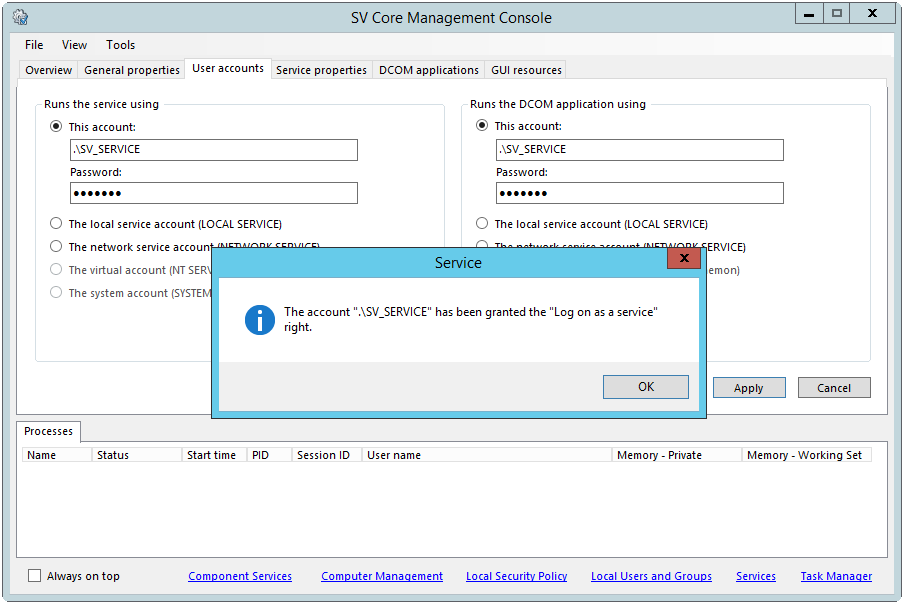Screen dimensions: 904x604
Task: Maximize the SV Core Management Console window
Action: (837, 14)
